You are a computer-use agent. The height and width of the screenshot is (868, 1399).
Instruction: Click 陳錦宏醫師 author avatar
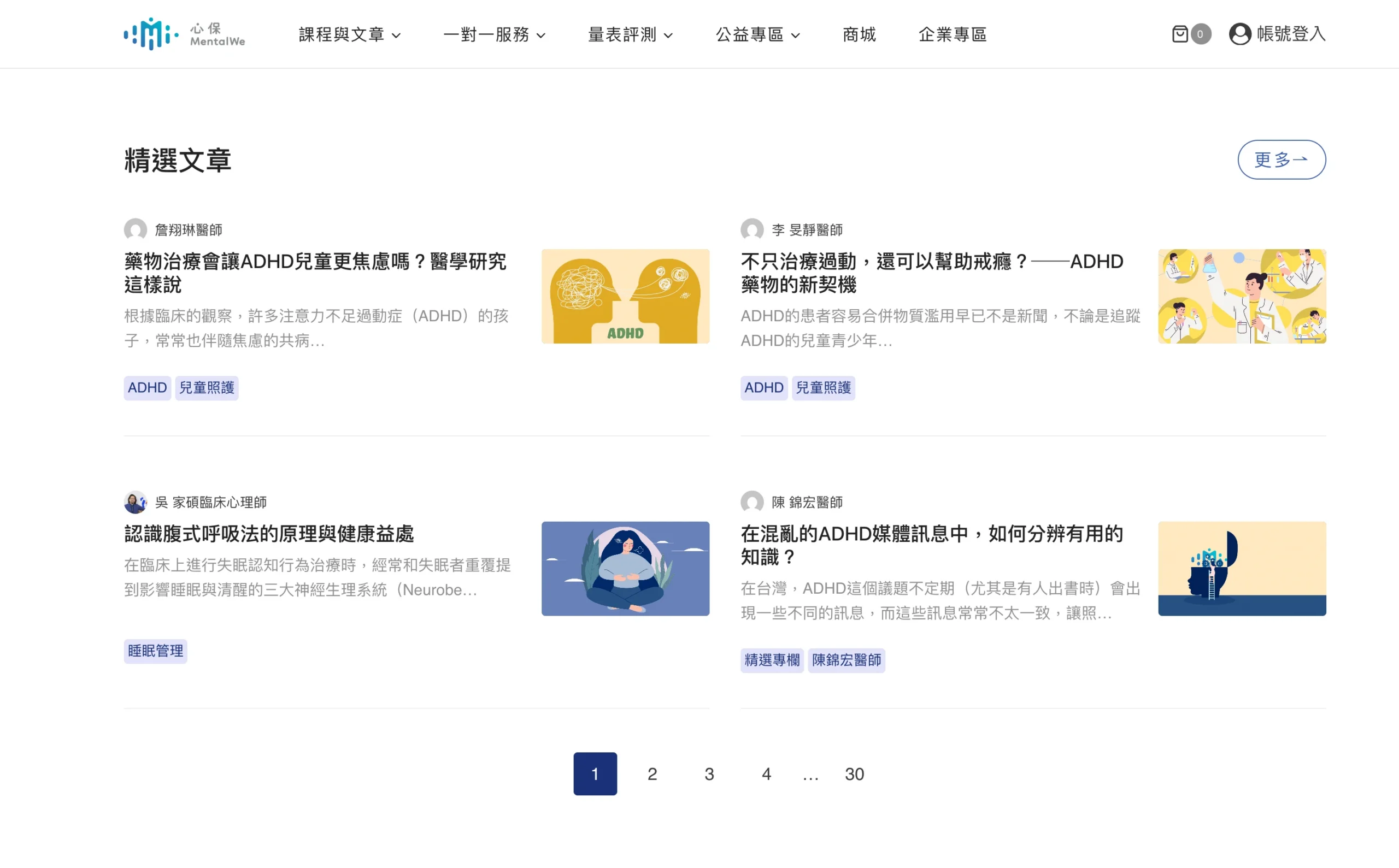(752, 503)
